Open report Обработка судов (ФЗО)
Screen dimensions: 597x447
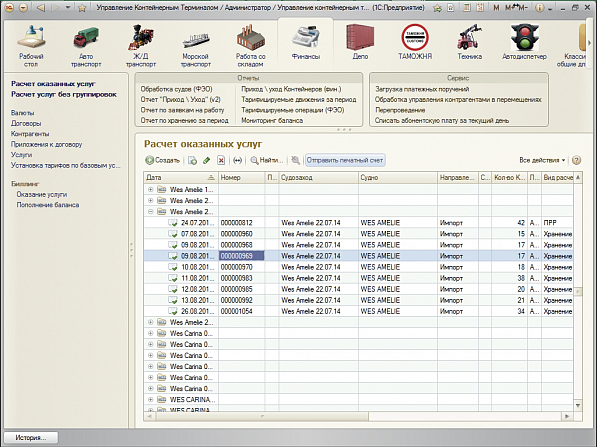pyautogui.click(x=176, y=89)
